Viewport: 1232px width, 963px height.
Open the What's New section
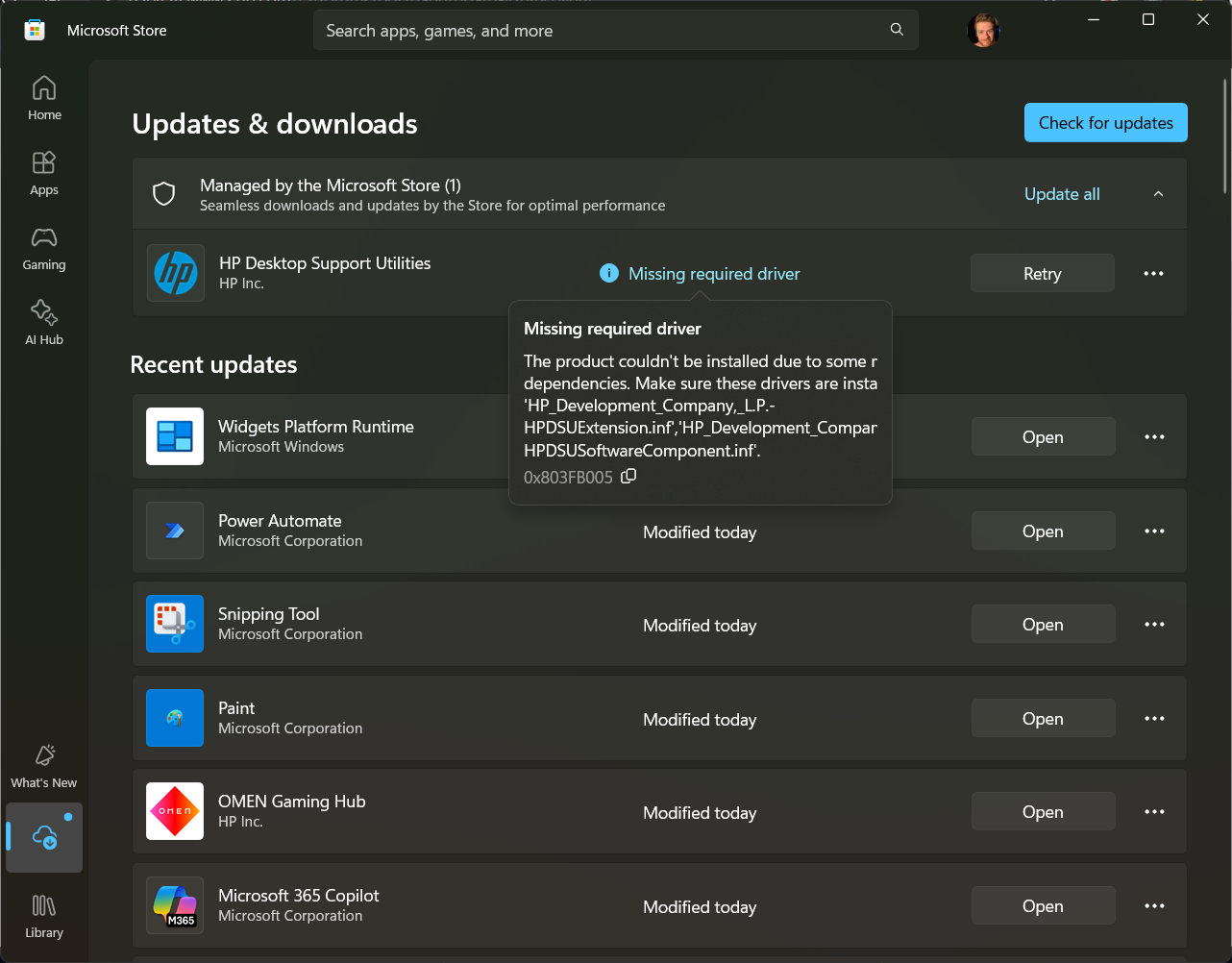[x=43, y=764]
